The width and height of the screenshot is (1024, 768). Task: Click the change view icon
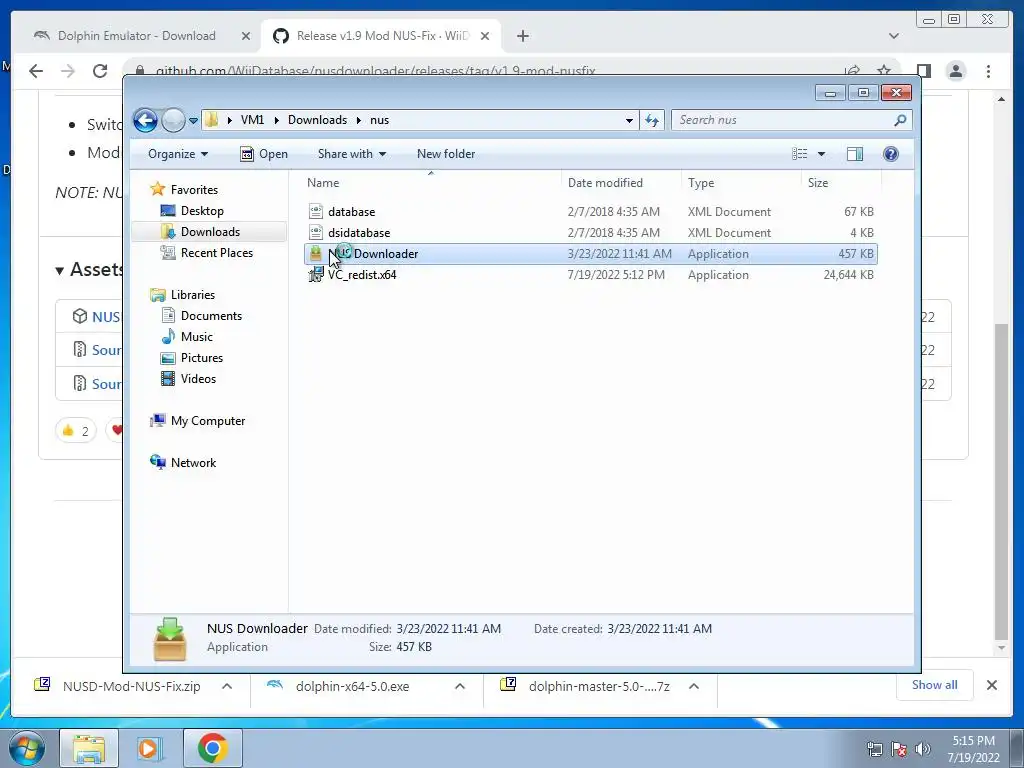pyautogui.click(x=799, y=153)
